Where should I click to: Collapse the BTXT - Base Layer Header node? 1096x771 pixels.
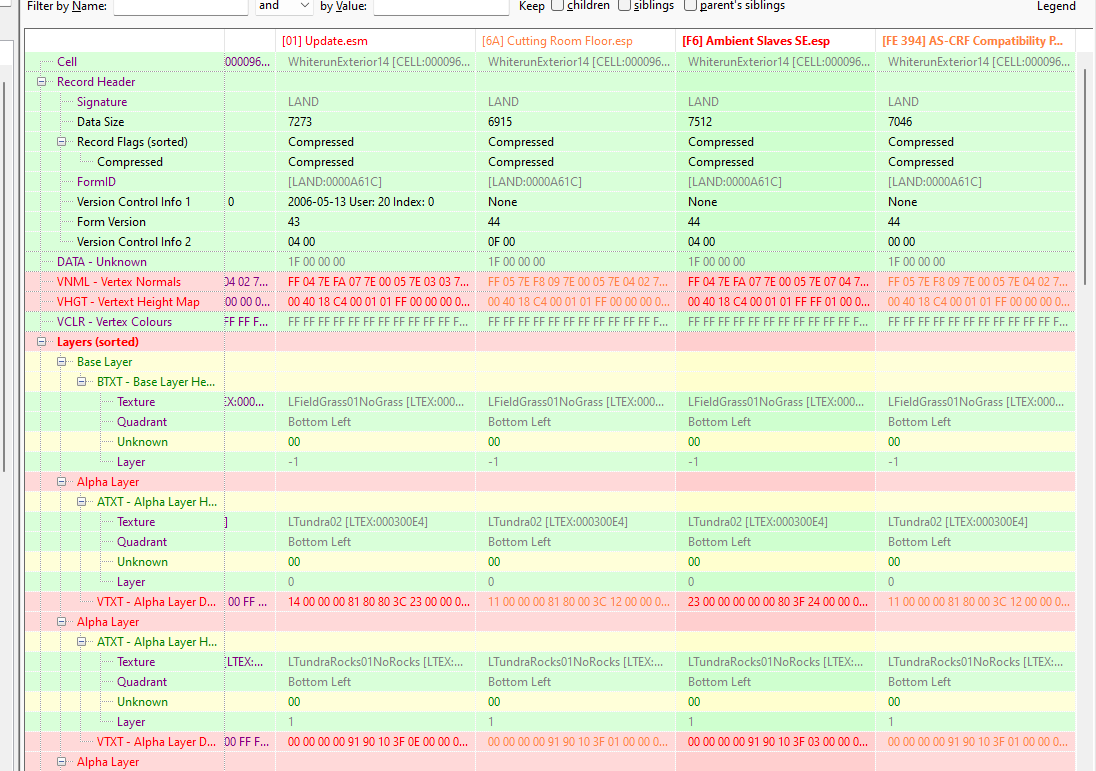click(82, 382)
